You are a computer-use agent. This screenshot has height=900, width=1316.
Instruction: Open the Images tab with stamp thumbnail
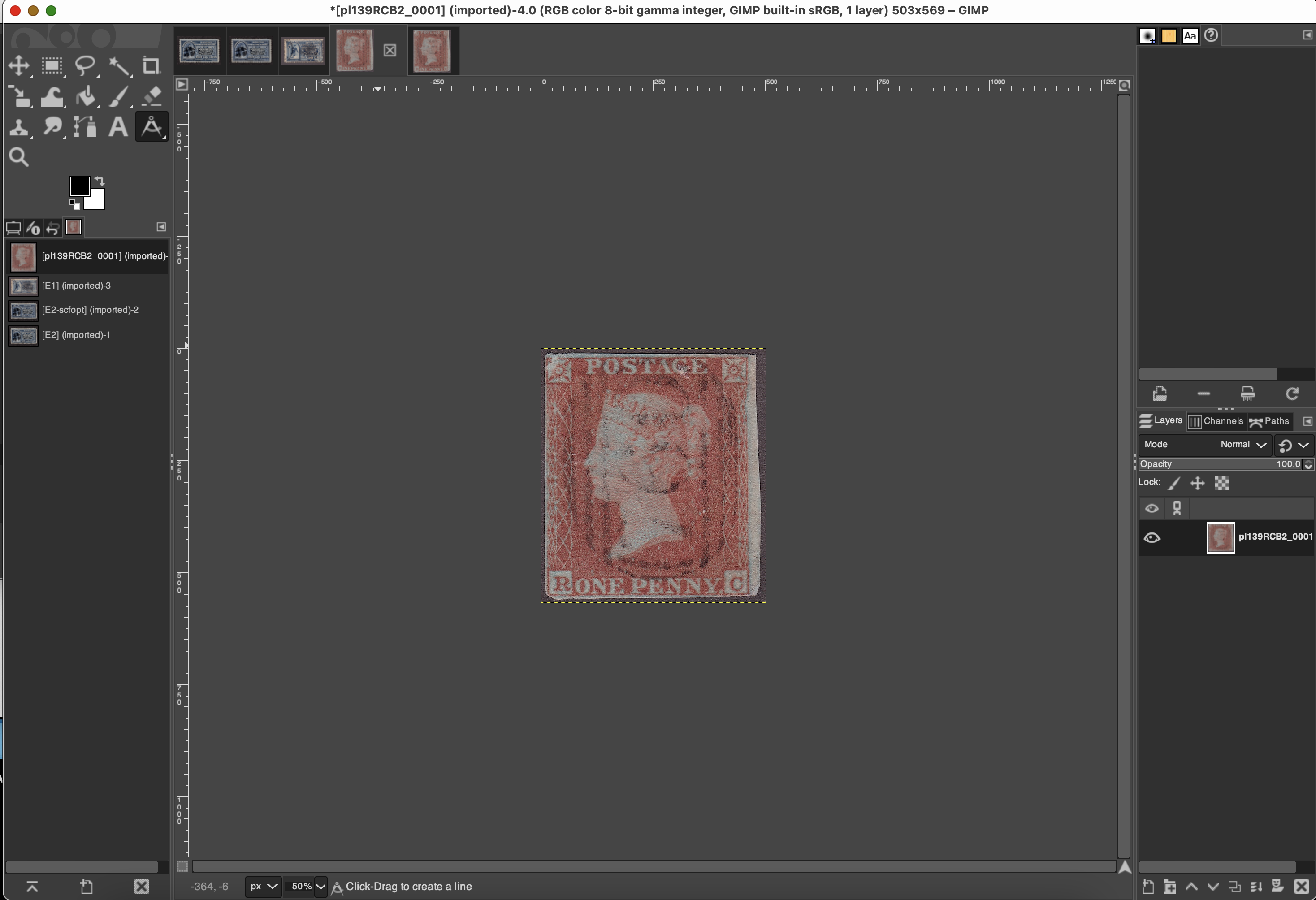pos(74,227)
